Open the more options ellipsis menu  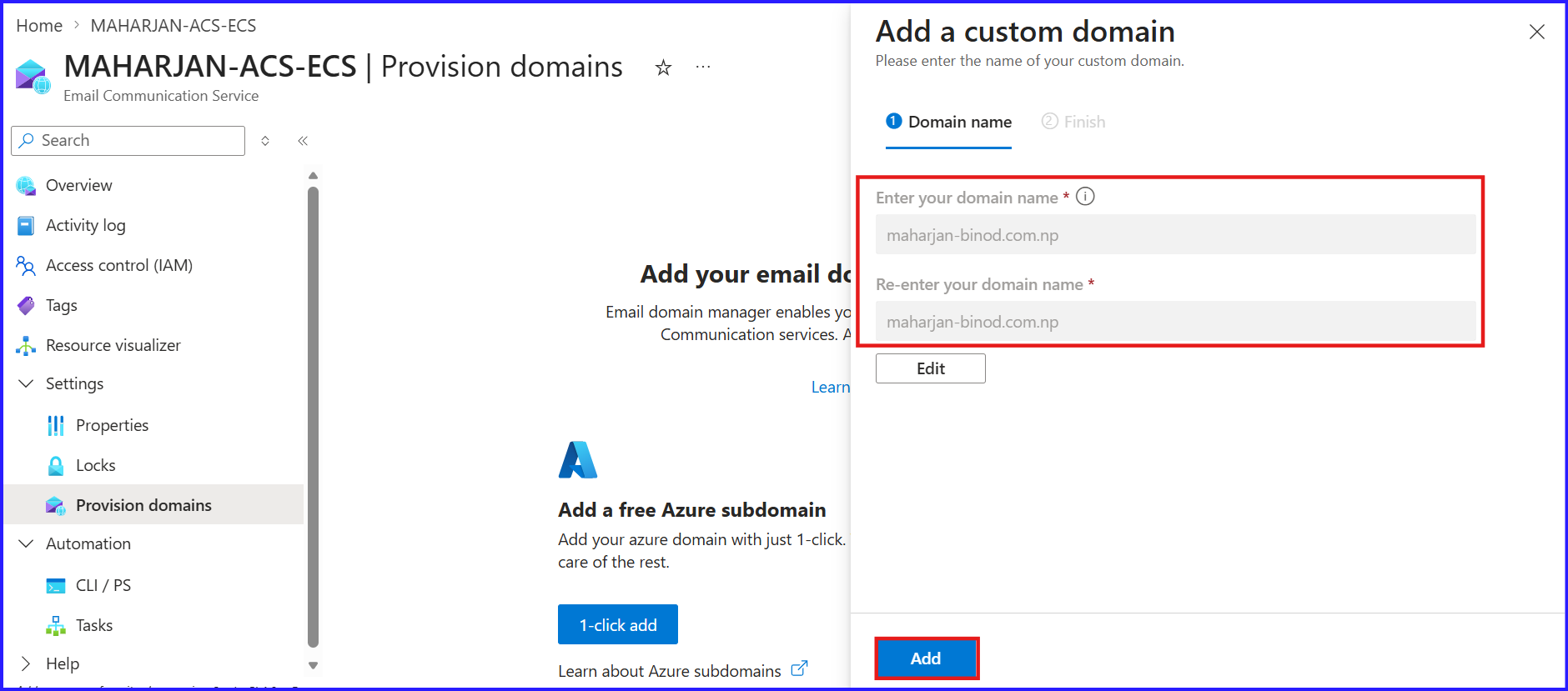(x=703, y=67)
